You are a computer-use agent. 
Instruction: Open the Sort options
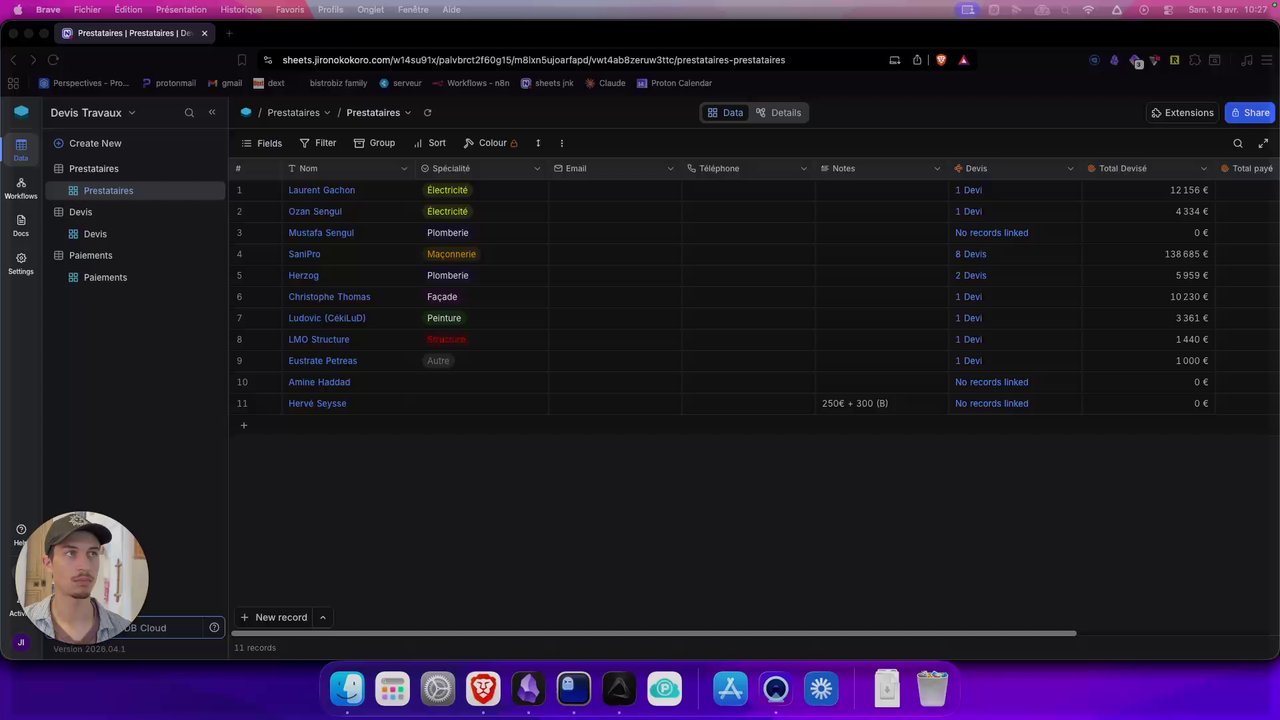(430, 143)
